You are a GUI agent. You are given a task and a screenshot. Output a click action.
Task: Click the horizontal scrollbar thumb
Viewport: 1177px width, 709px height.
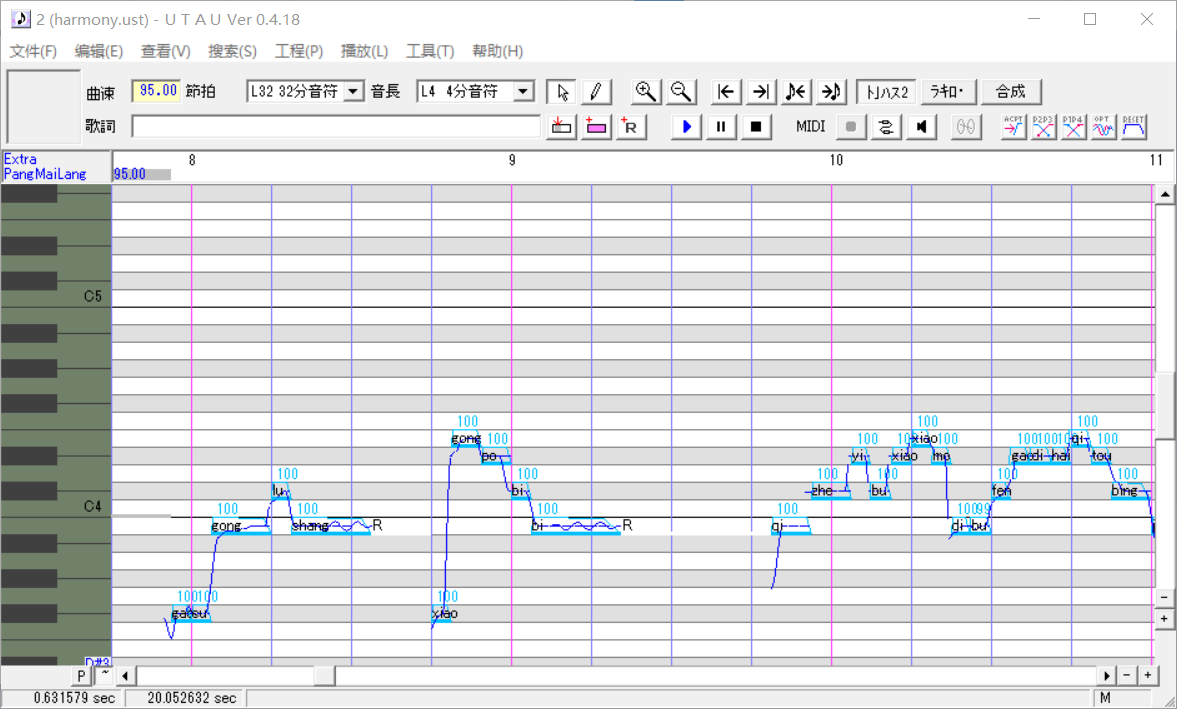click(x=324, y=676)
